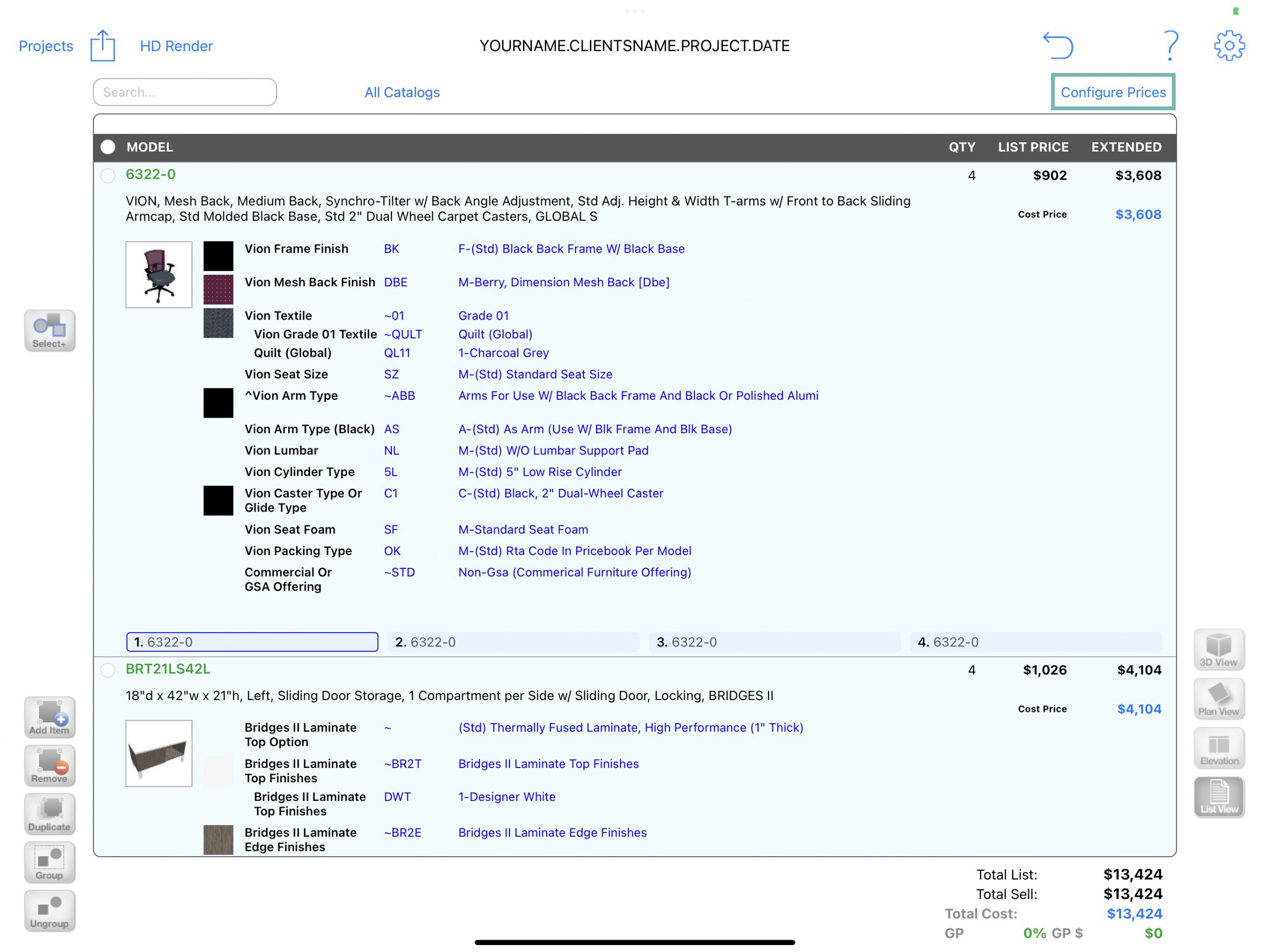Tap the berry Mesh Back Finish swatch
The height and width of the screenshot is (952, 1270).
pyautogui.click(x=218, y=289)
